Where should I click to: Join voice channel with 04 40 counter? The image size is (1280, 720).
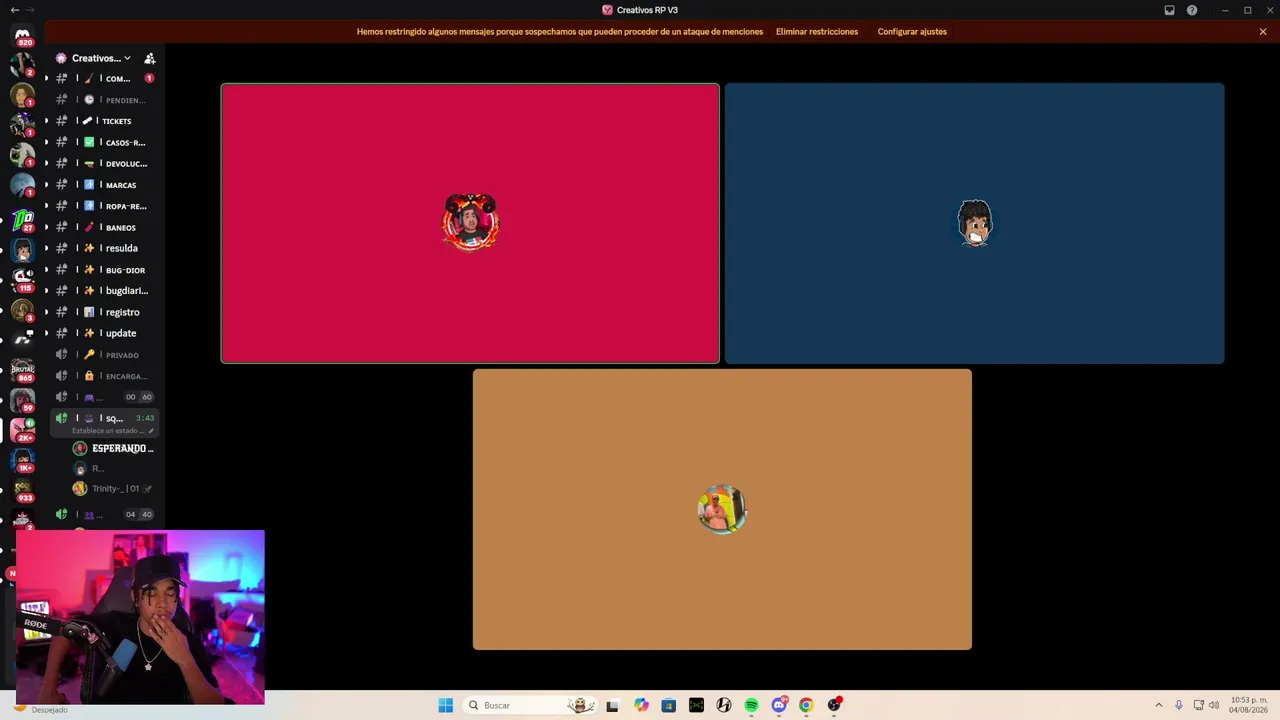tap(105, 515)
